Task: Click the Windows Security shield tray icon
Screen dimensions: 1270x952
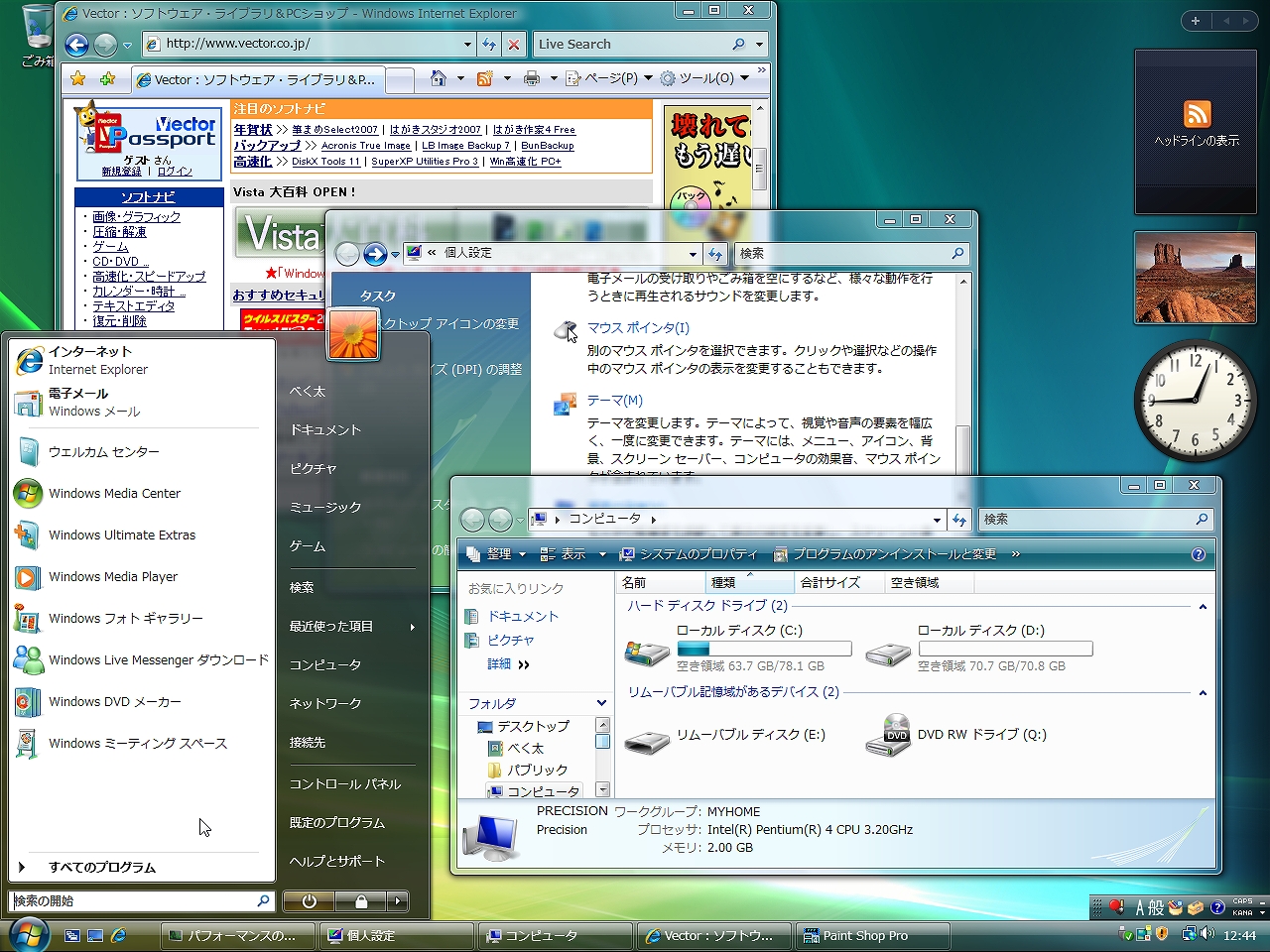Action: tap(1161, 934)
